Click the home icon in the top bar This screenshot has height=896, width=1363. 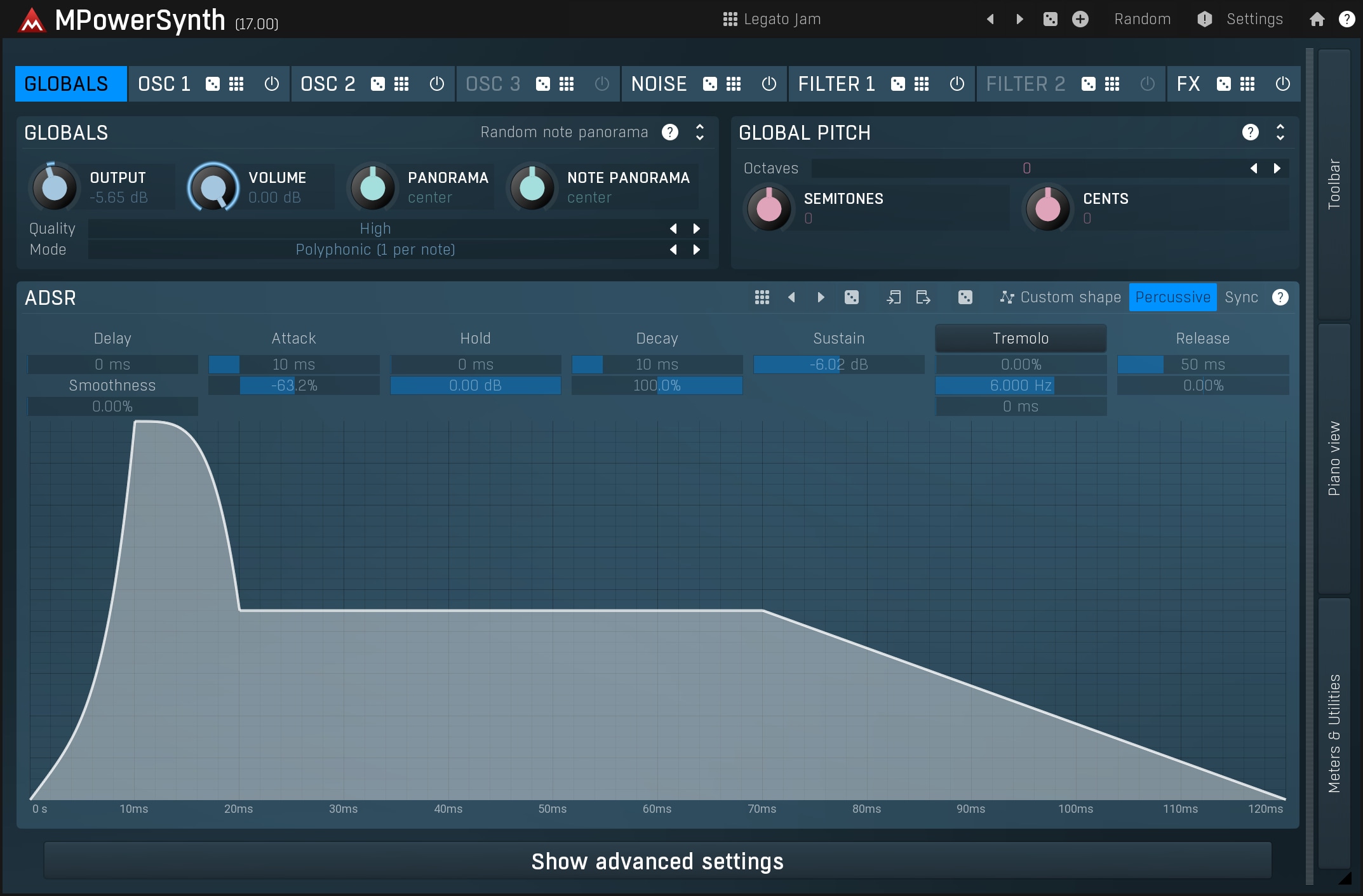[x=1317, y=19]
